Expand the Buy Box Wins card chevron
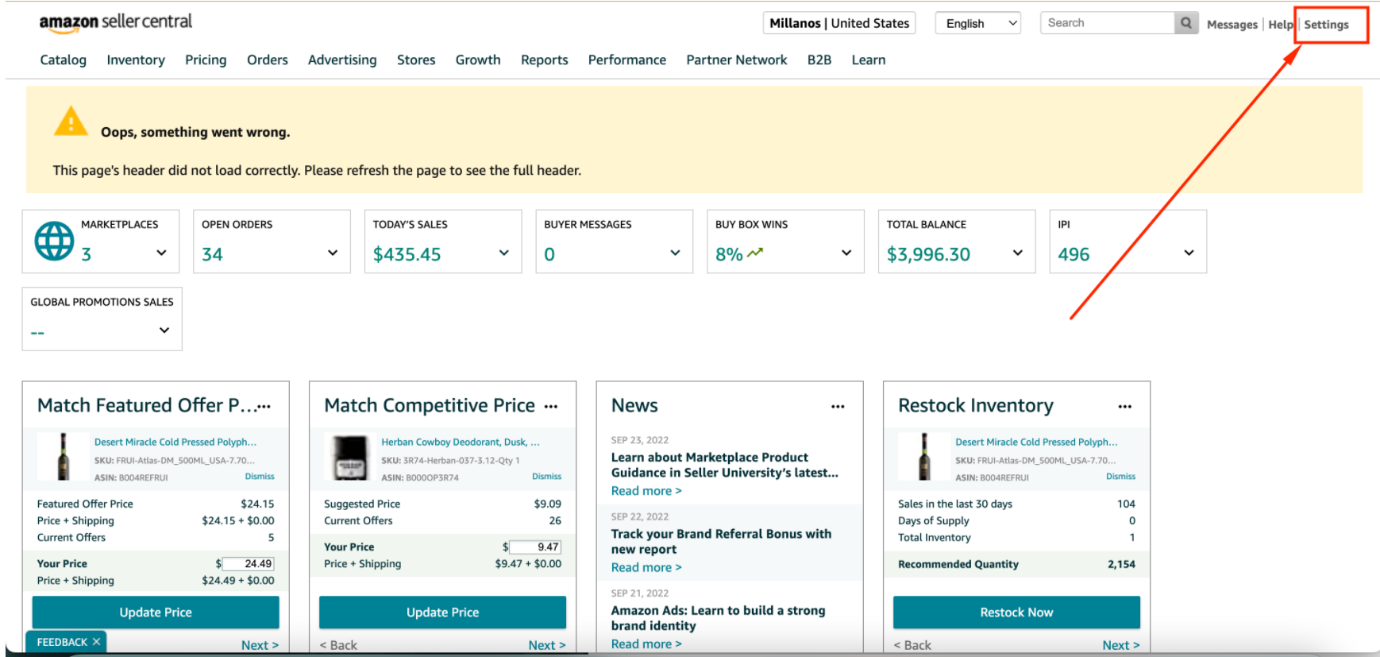This screenshot has height=657, width=1380. (x=846, y=253)
